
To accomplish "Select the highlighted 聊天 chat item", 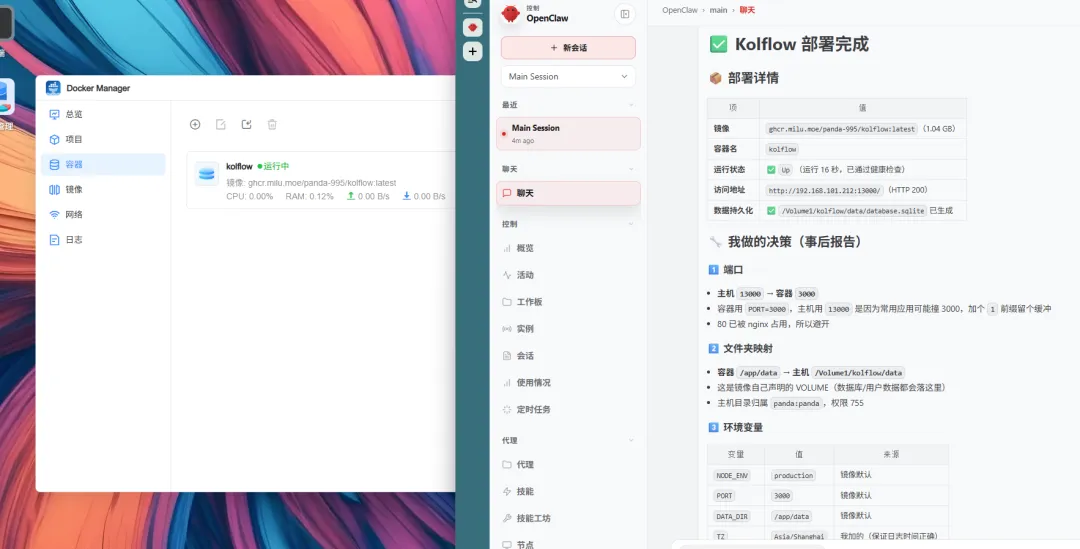I will pos(568,194).
